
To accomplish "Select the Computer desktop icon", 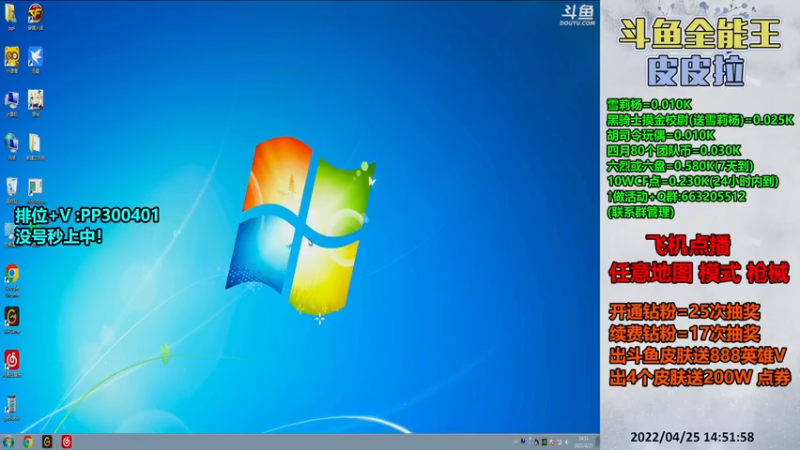I will pos(12,104).
